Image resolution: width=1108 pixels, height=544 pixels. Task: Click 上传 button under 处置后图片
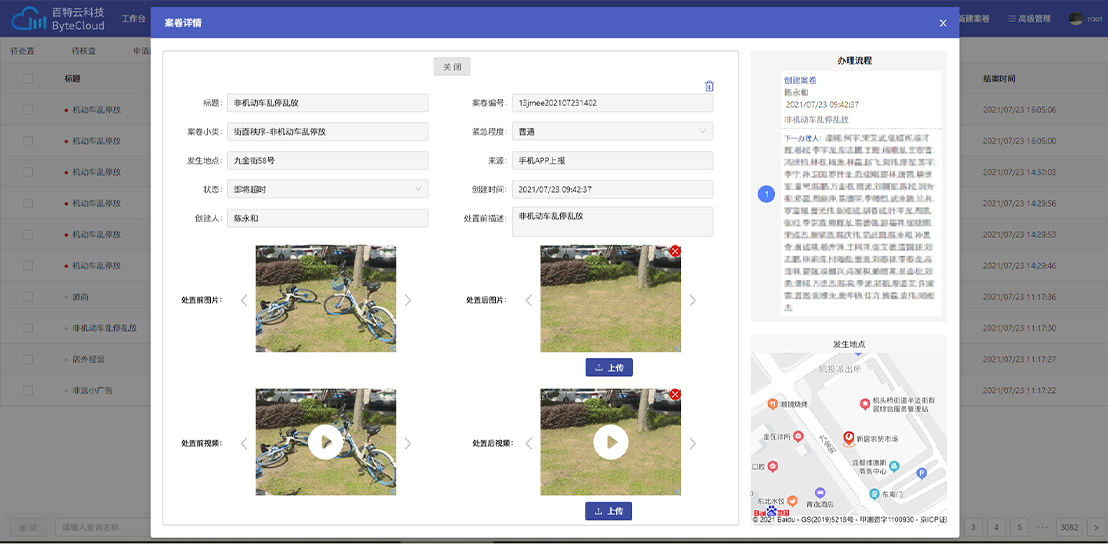pyautogui.click(x=609, y=367)
